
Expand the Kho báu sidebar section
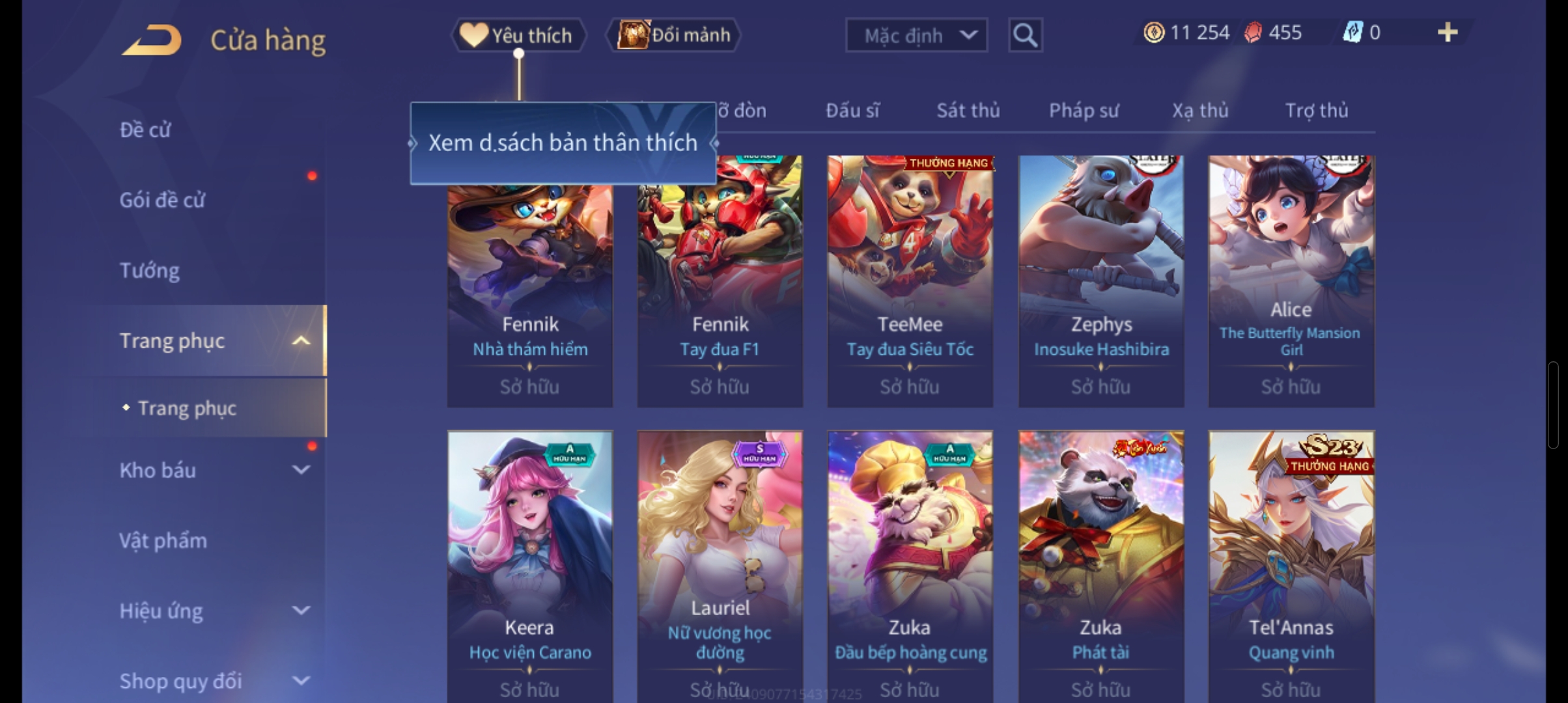(301, 469)
